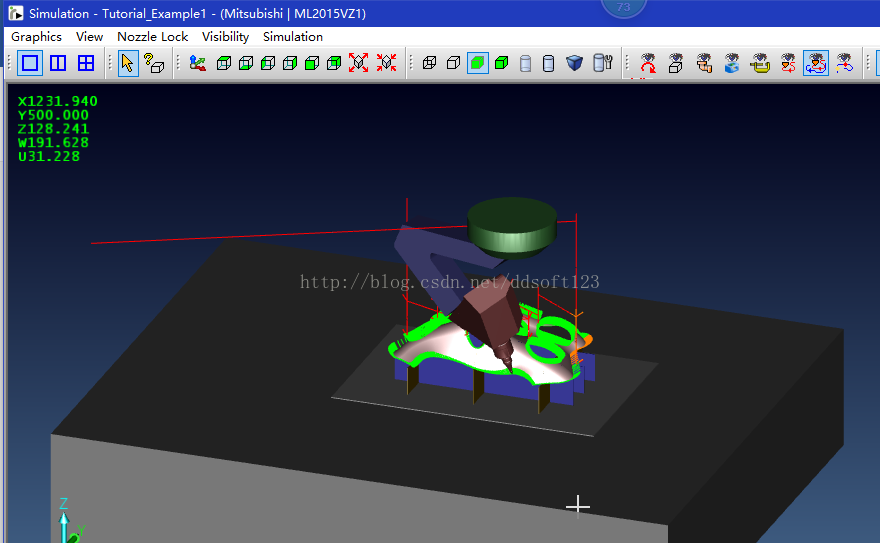The height and width of the screenshot is (543, 880).
Task: Open the Simulation menu
Action: tap(293, 37)
